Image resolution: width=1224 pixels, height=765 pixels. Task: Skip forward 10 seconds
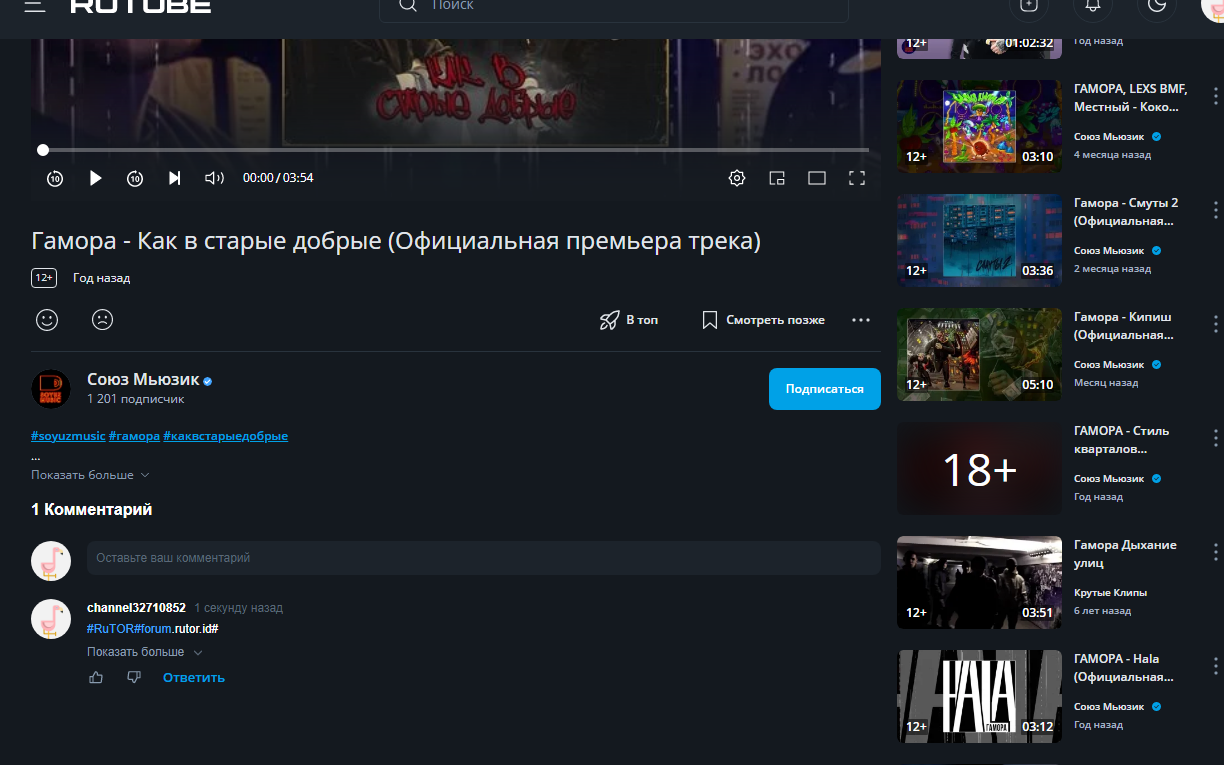[x=135, y=178]
